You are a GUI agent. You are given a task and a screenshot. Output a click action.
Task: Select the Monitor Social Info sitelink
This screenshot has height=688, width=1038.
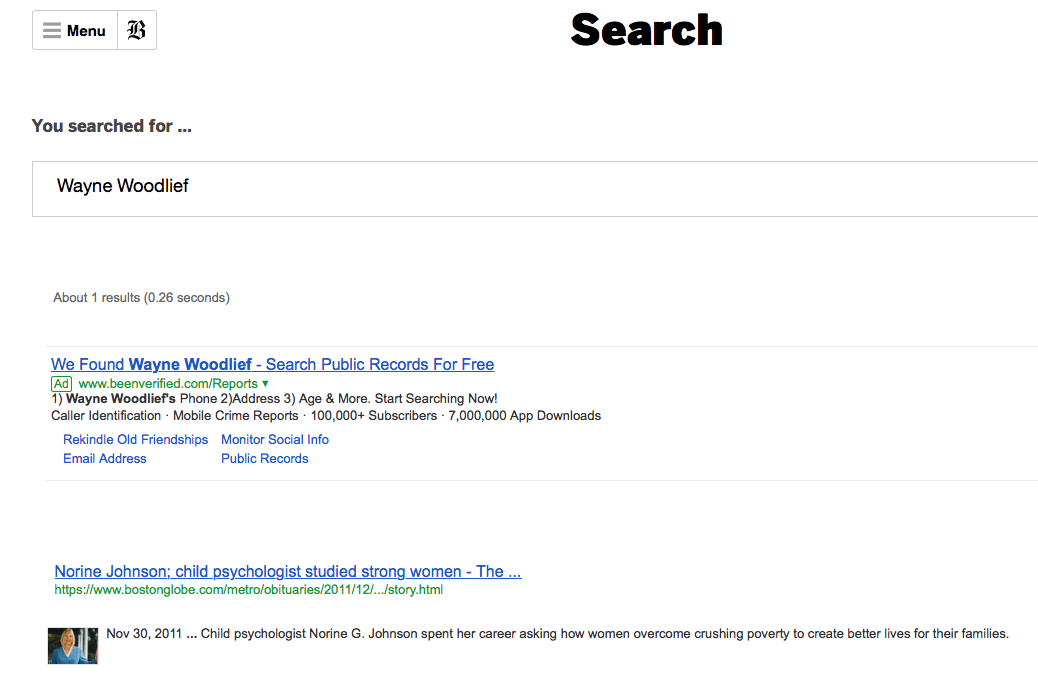275,440
